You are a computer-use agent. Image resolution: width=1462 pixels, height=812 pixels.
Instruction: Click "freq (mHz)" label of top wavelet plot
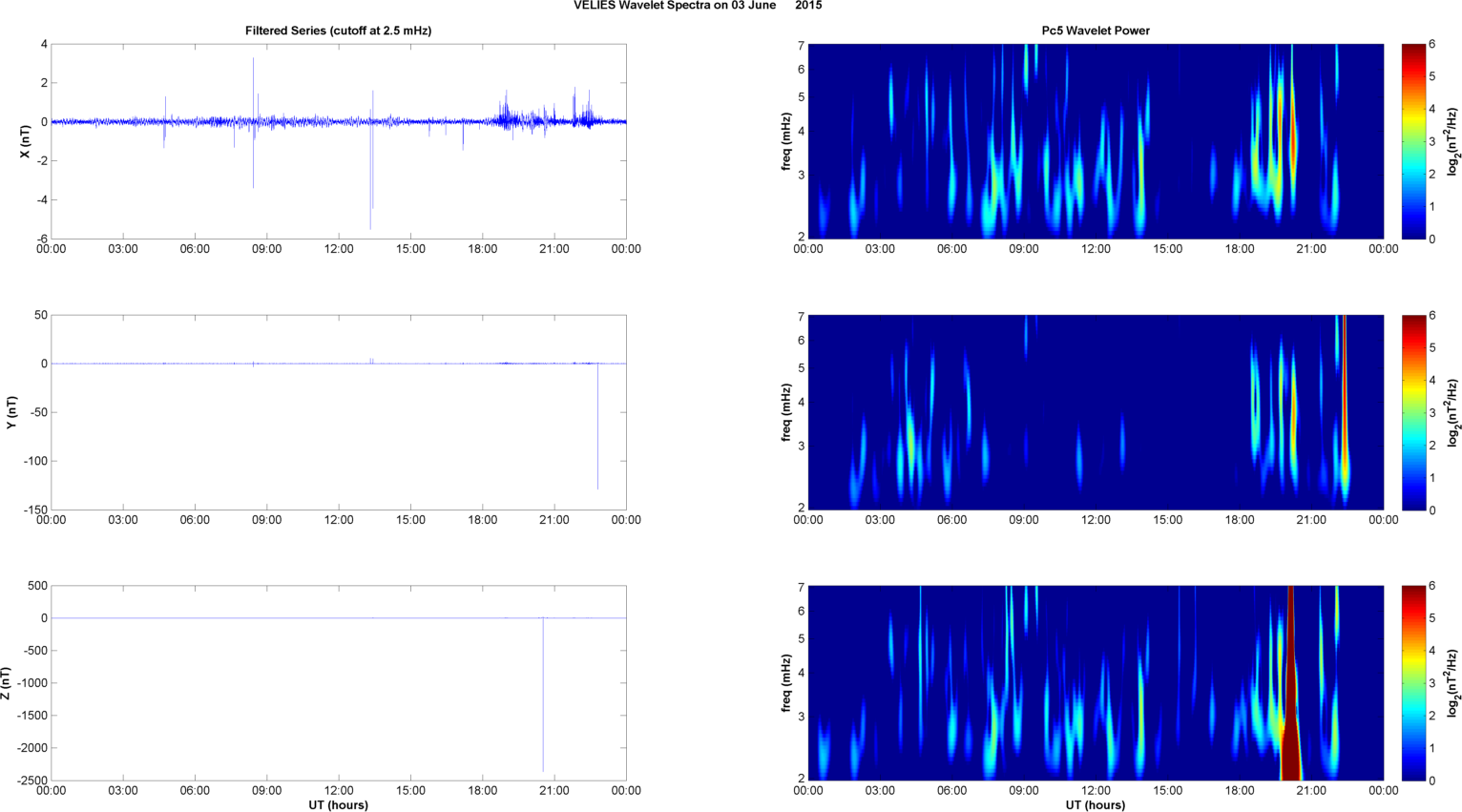786,141
